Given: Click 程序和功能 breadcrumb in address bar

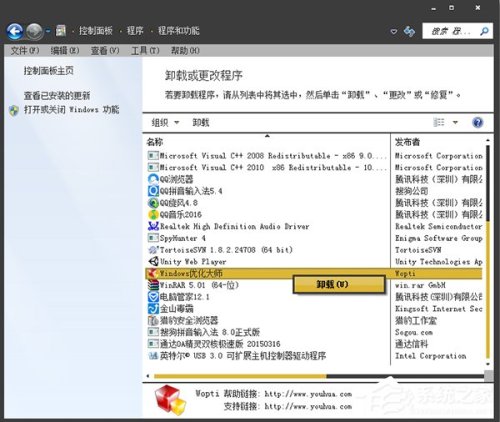Looking at the screenshot, I should tap(179, 31).
